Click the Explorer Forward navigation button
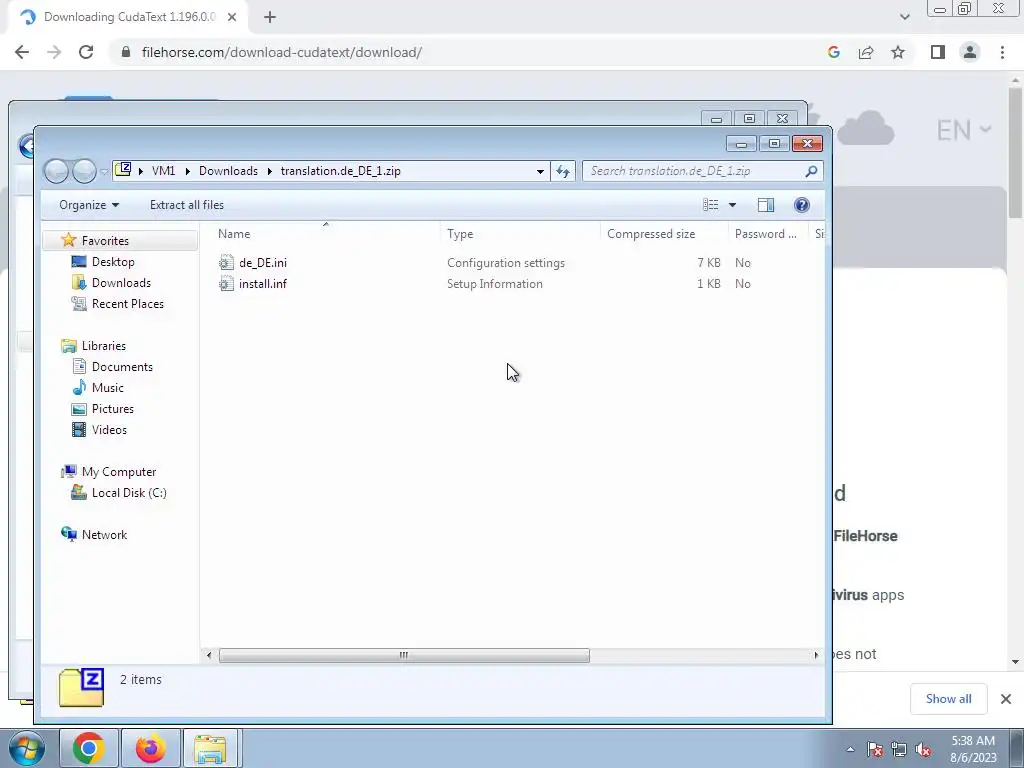The height and width of the screenshot is (768, 1024). point(84,171)
